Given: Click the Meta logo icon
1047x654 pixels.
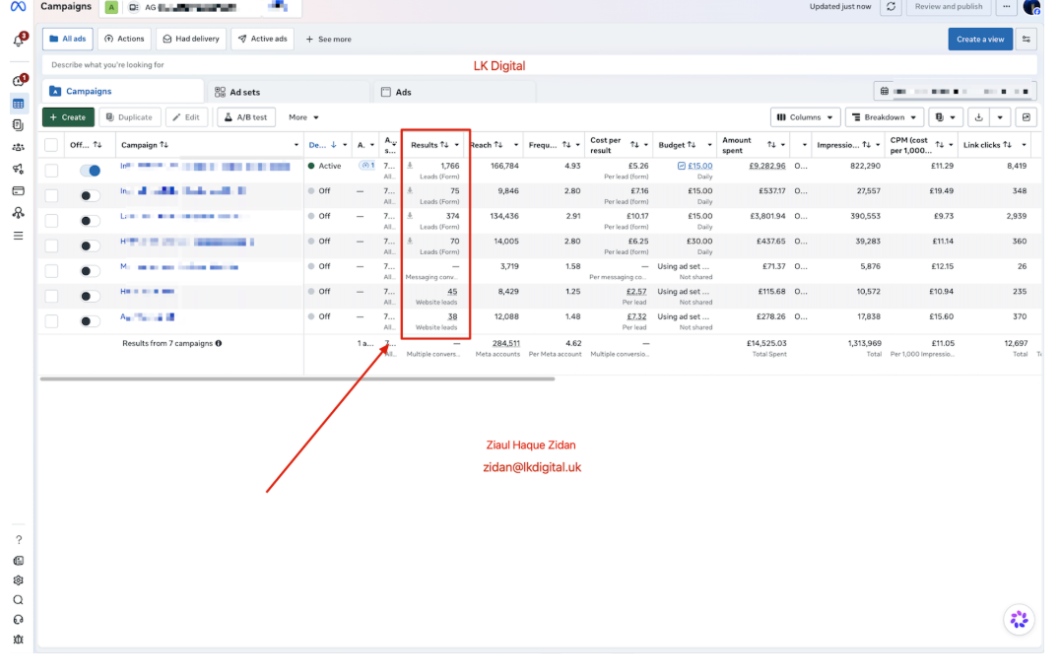Looking at the screenshot, I should [18, 7].
